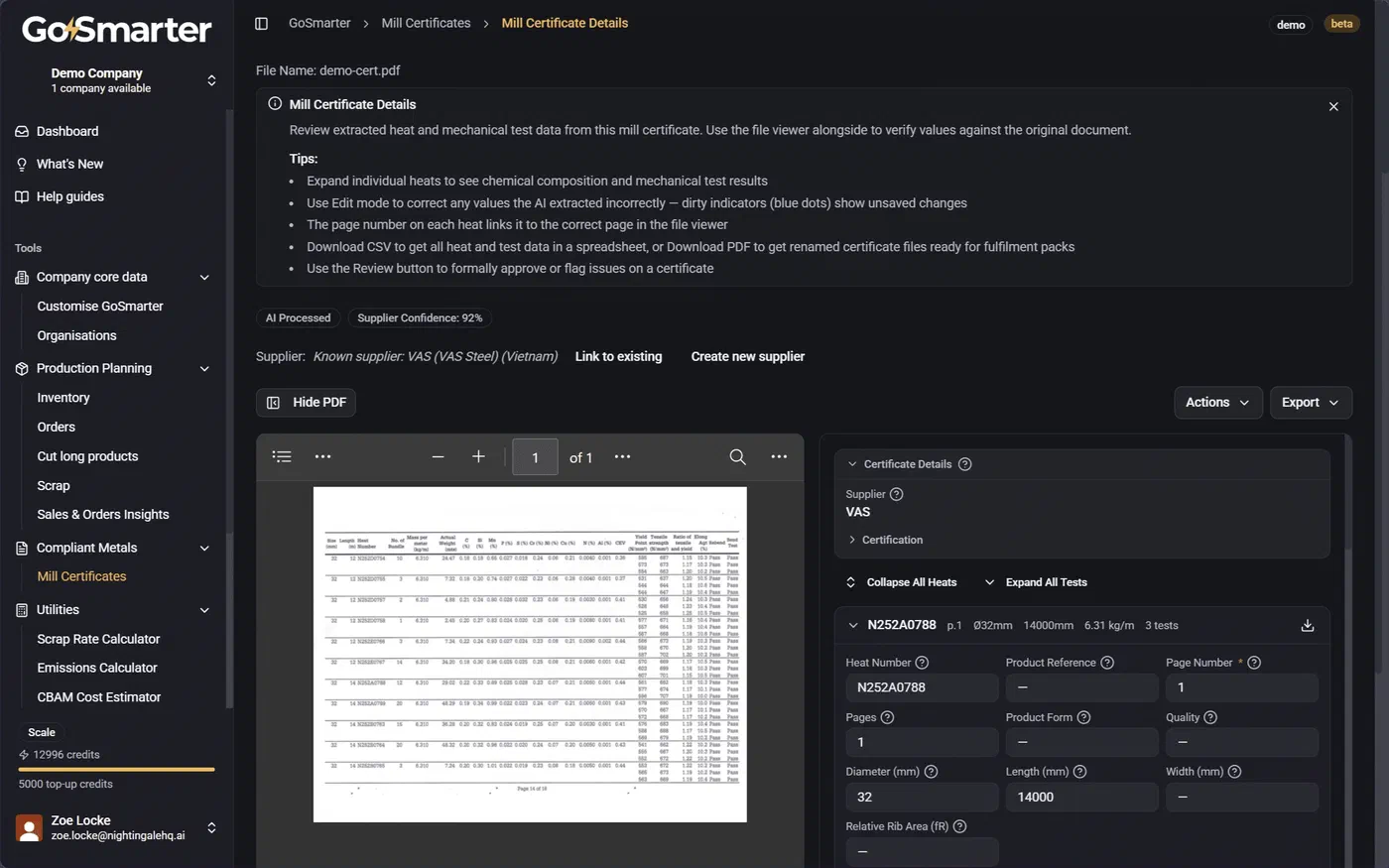Click help icon beside Diameter (mm)
The image size is (1389, 868).
tap(931, 772)
